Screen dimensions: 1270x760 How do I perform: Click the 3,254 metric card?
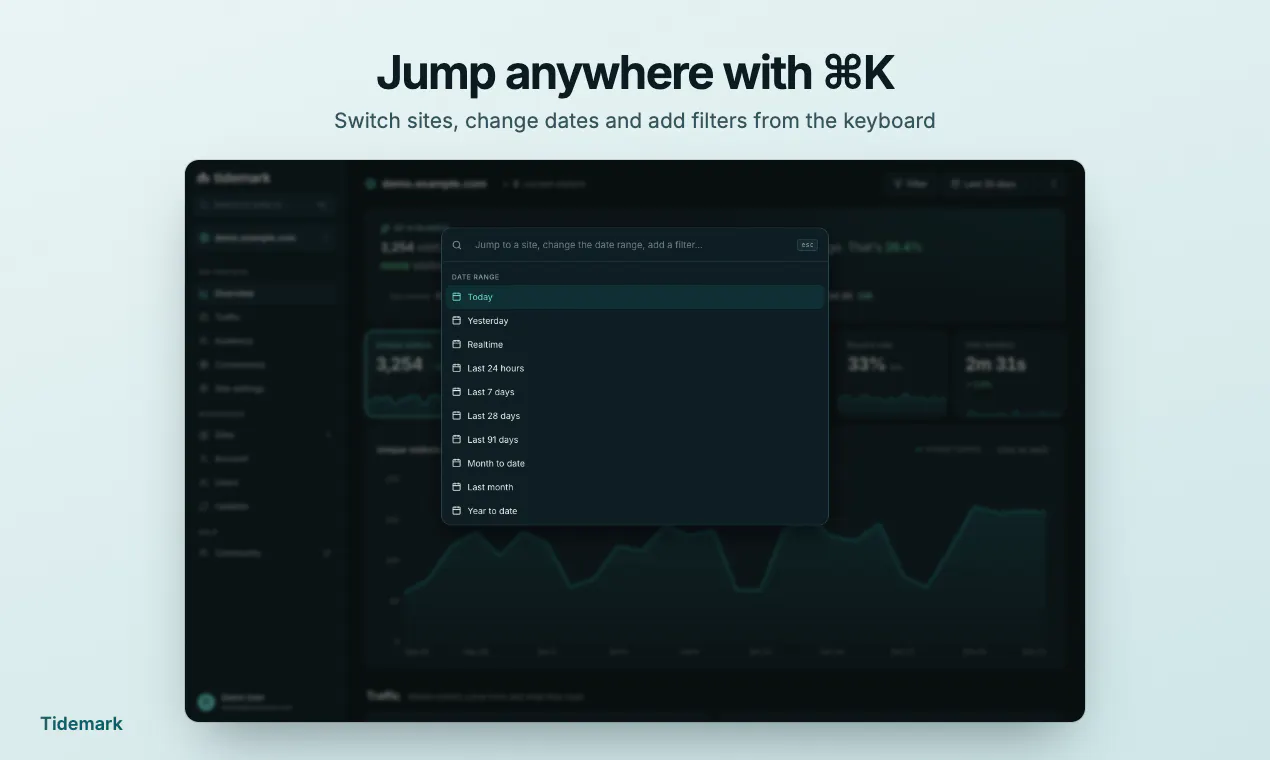[x=403, y=373]
